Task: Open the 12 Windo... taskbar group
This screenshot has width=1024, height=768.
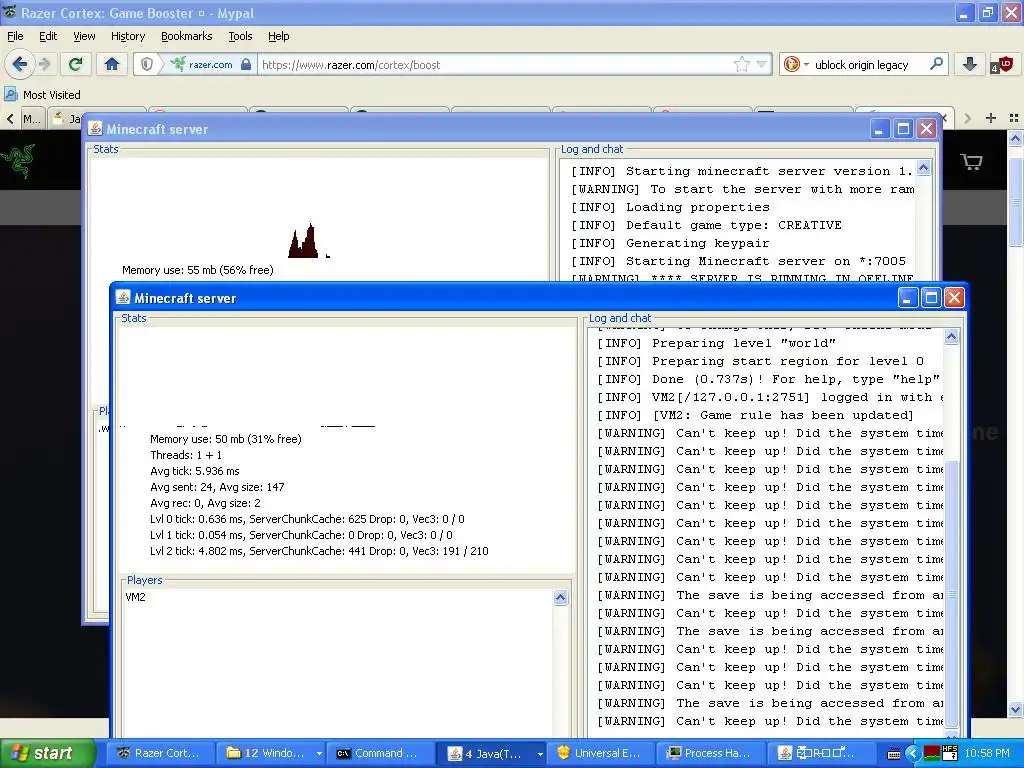Action: [x=266, y=753]
